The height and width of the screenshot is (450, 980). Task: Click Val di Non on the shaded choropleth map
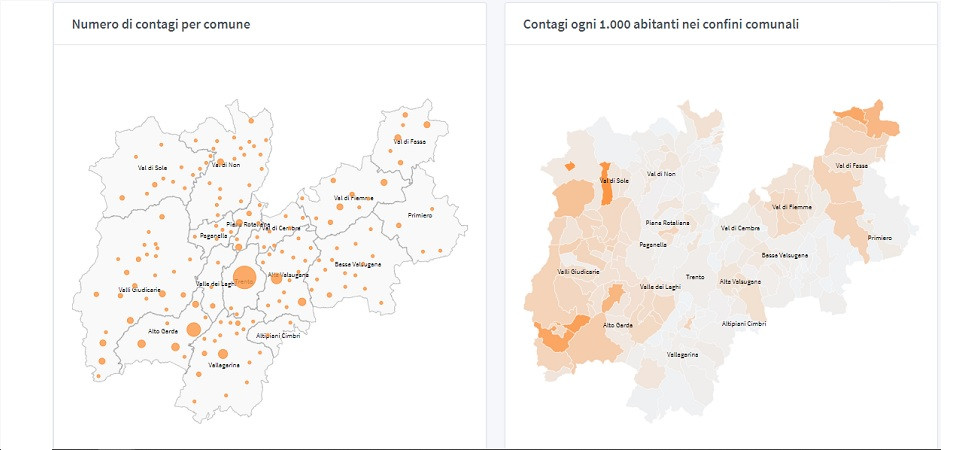tap(662, 174)
